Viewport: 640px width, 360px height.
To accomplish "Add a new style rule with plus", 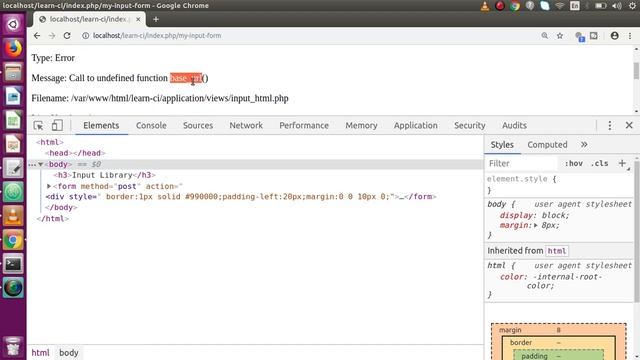I will 622,163.
